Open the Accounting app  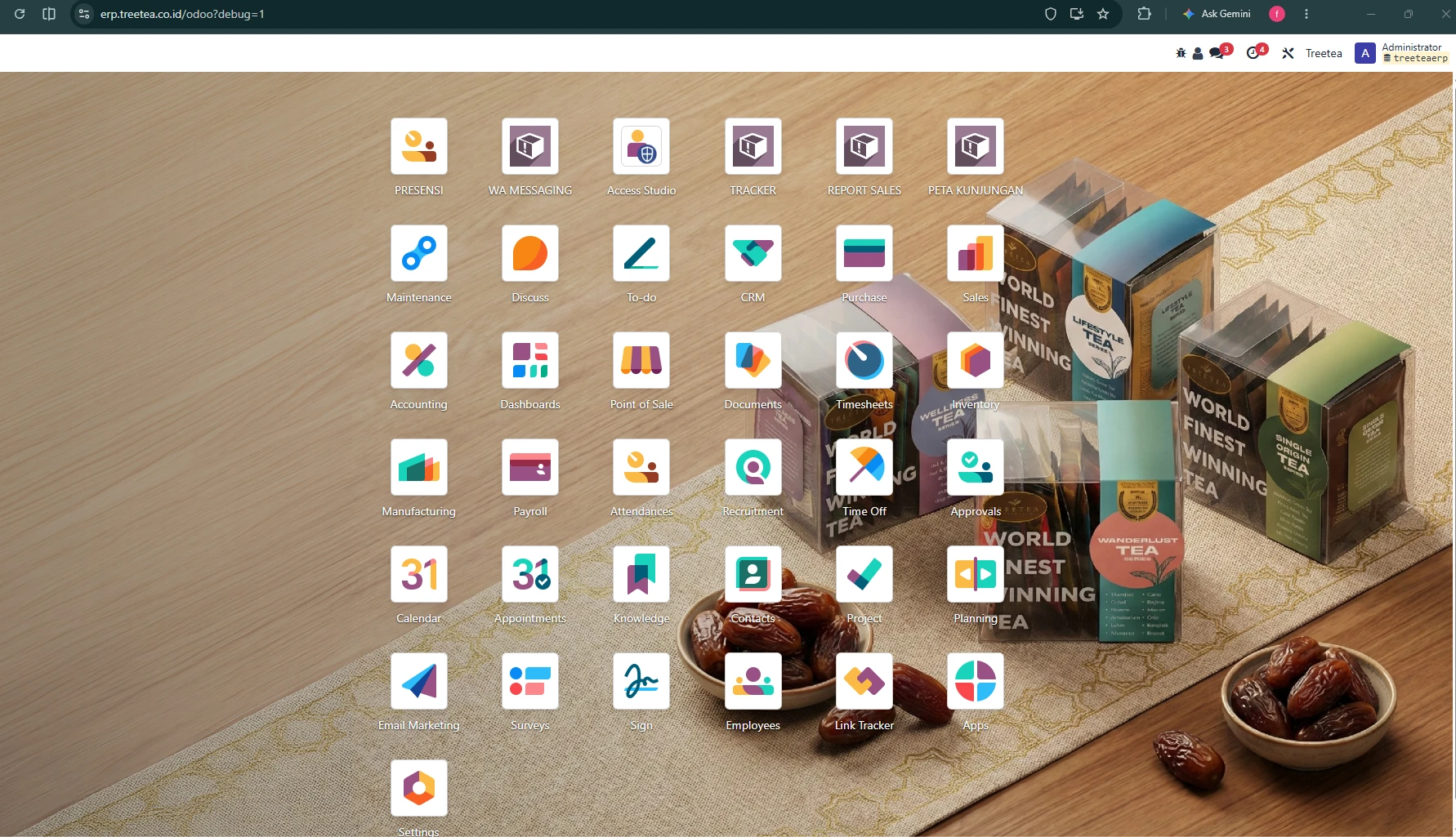419,360
